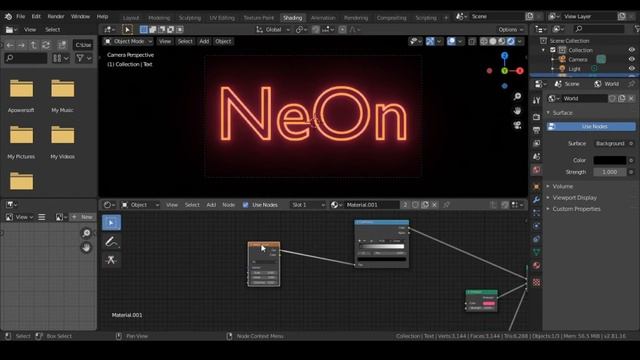640x360 pixels.
Task: Open the File menu
Action: click(x=20, y=17)
